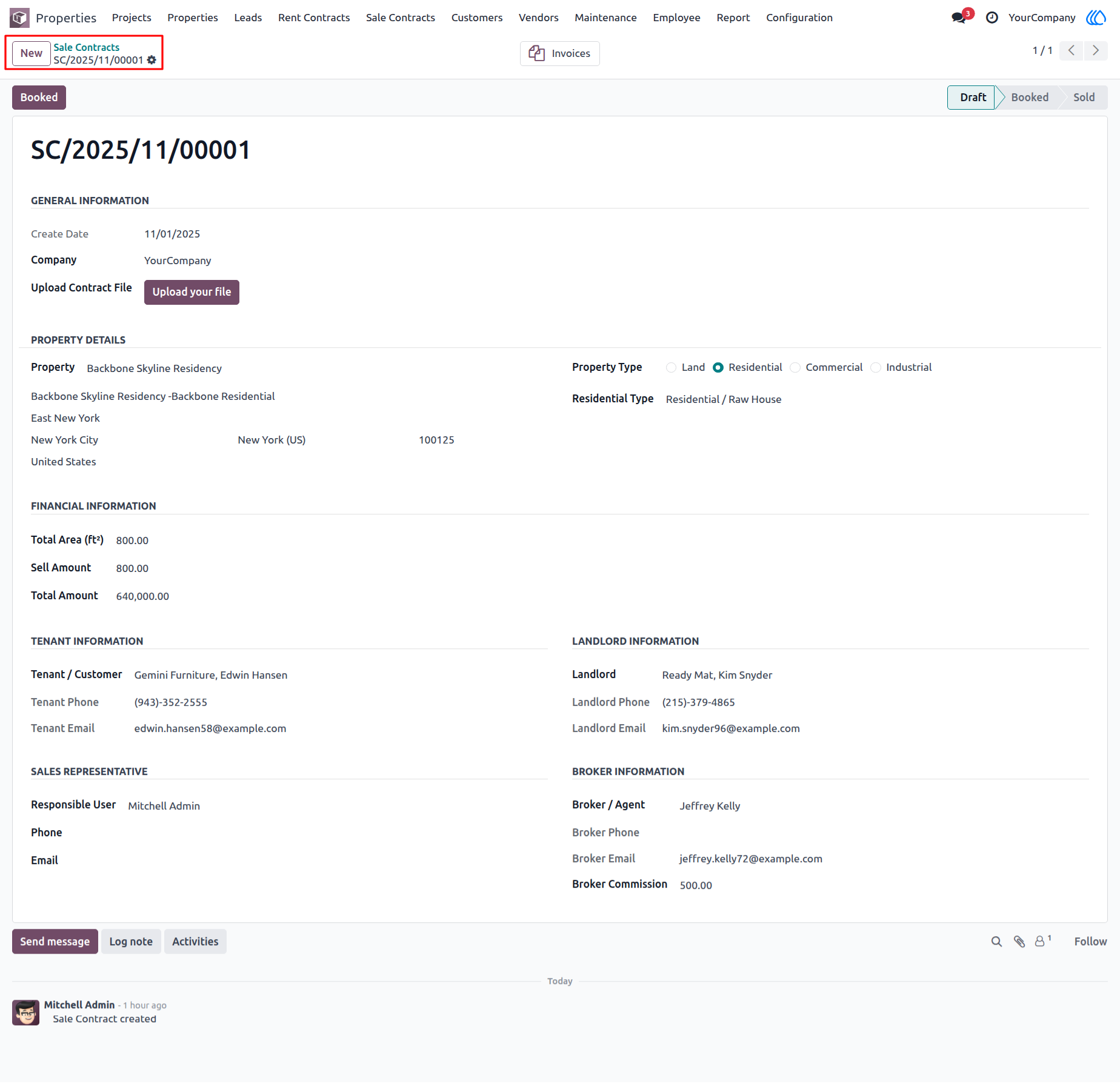1120x1084 pixels.
Task: Go to the next record arrow
Action: [x=1096, y=50]
